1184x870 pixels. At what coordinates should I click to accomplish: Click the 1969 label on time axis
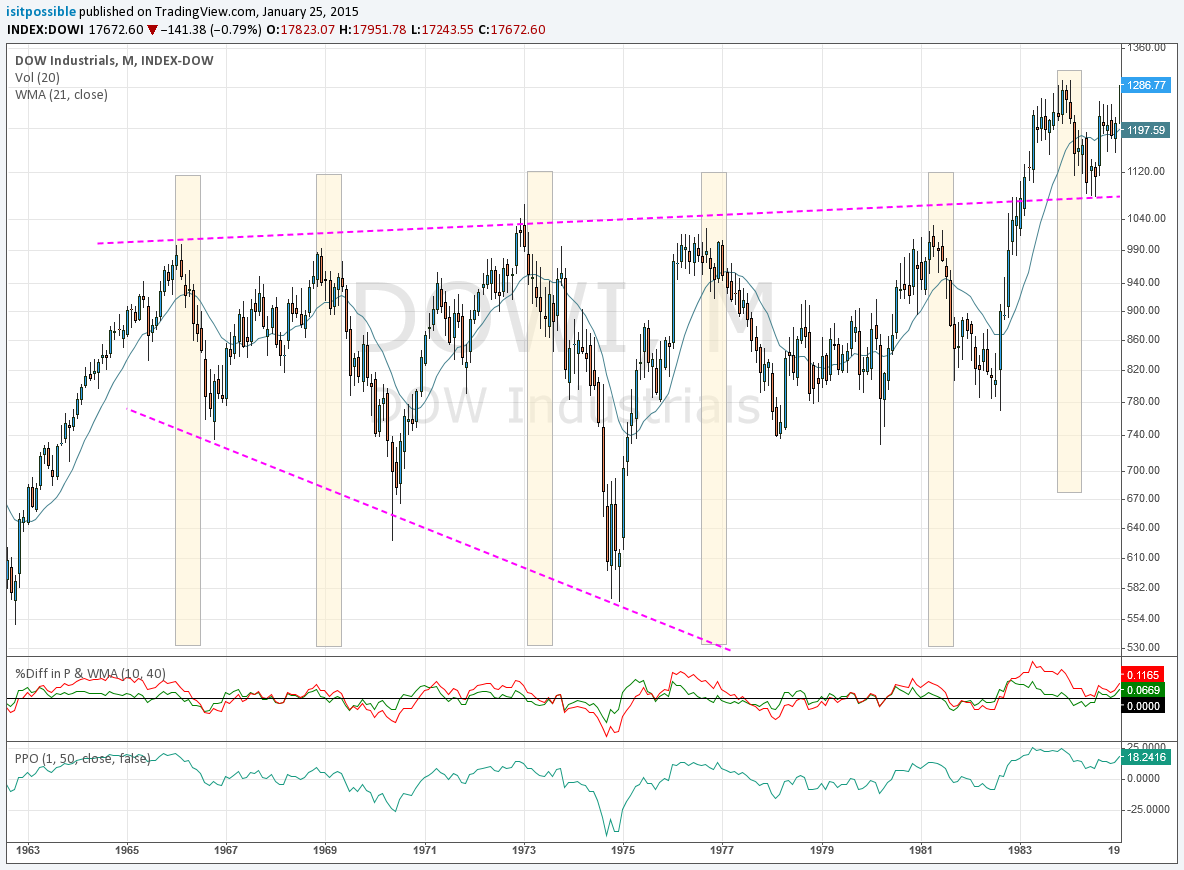click(x=325, y=850)
